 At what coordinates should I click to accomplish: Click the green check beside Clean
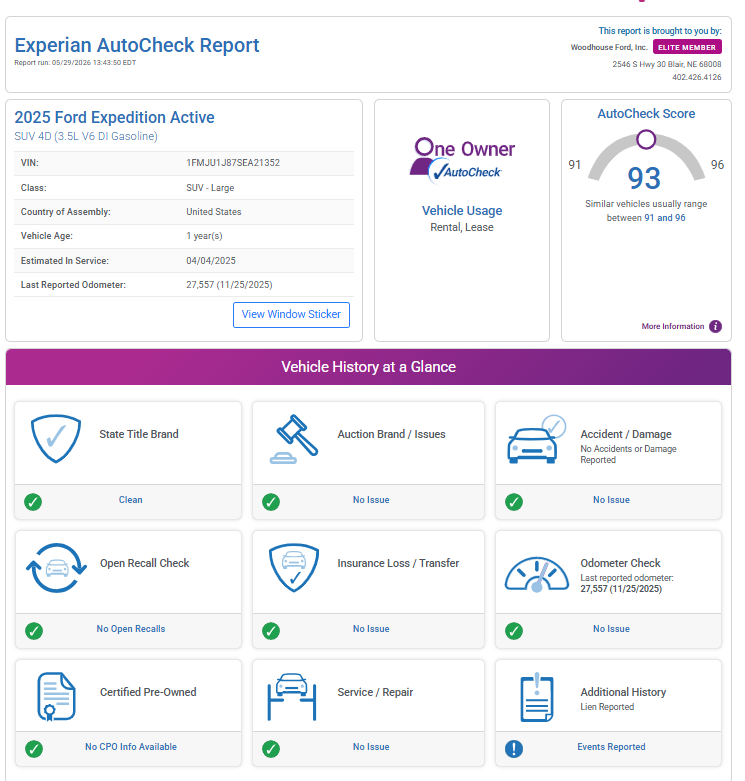point(33,502)
